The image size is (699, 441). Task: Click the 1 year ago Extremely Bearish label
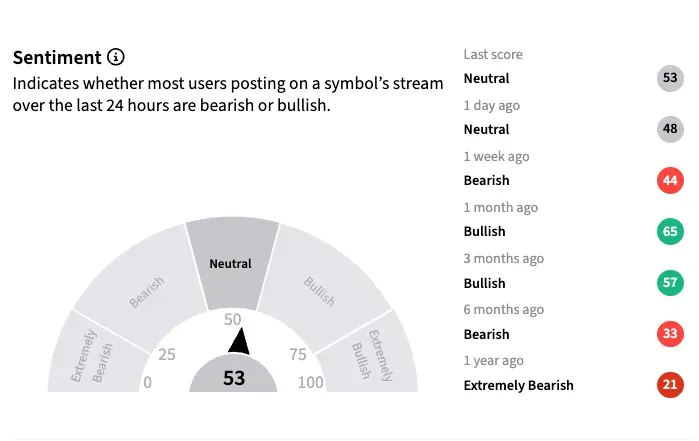coord(519,385)
